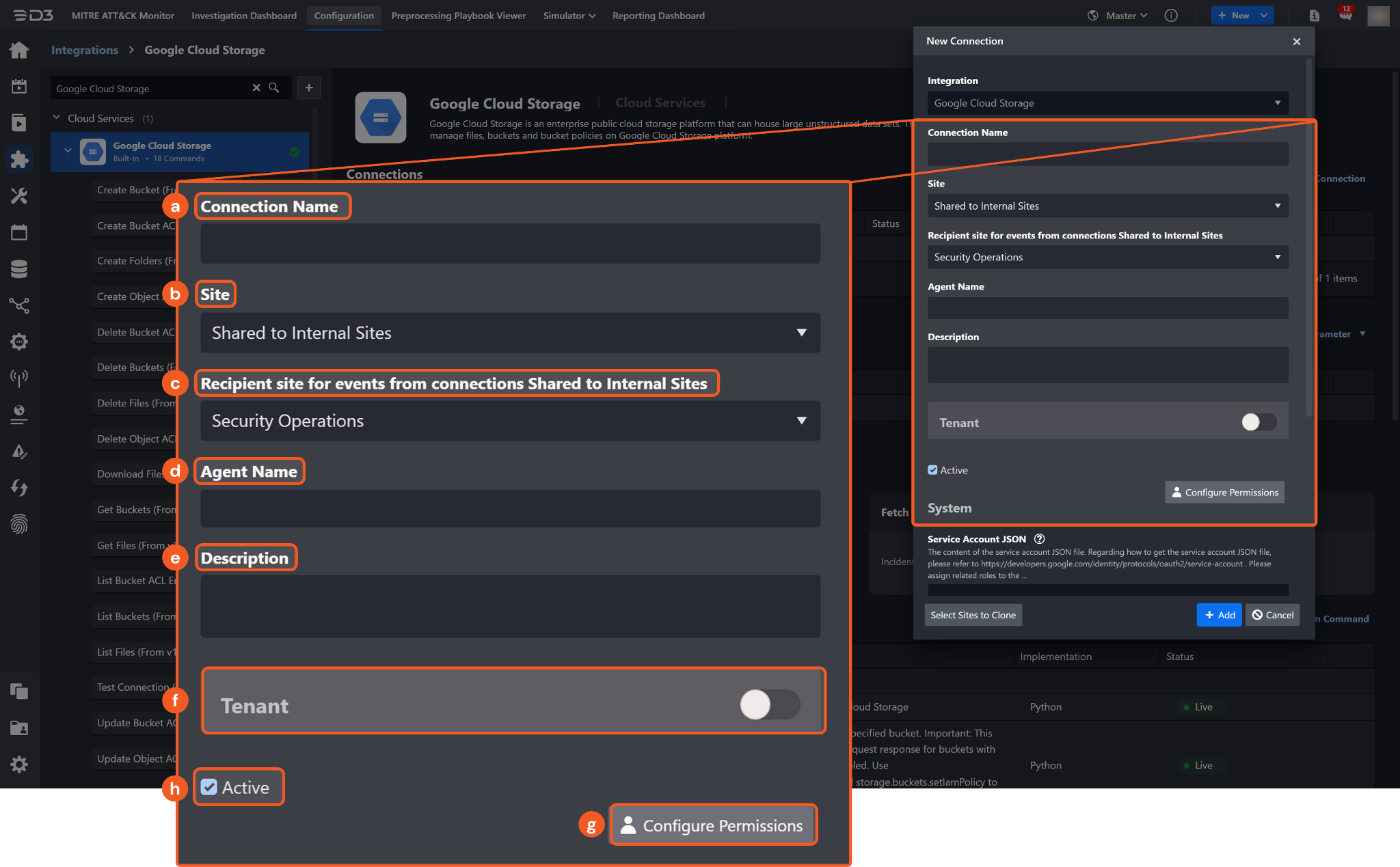1400x867 pixels.
Task: Open the Integration dropdown showing Google Cloud Storage
Action: click(1107, 103)
